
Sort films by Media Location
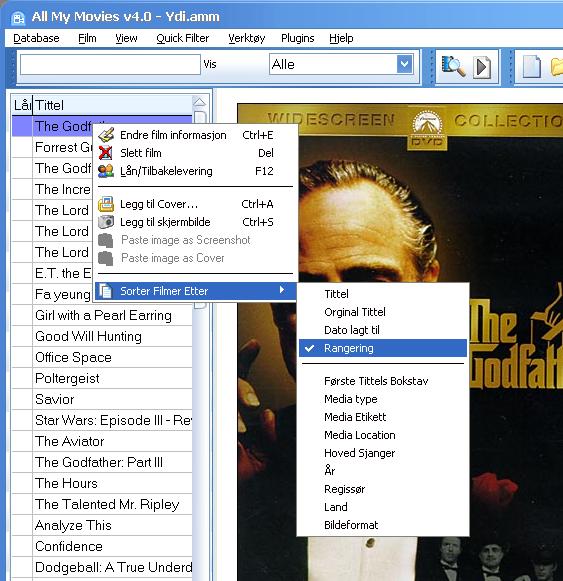pyautogui.click(x=383, y=435)
